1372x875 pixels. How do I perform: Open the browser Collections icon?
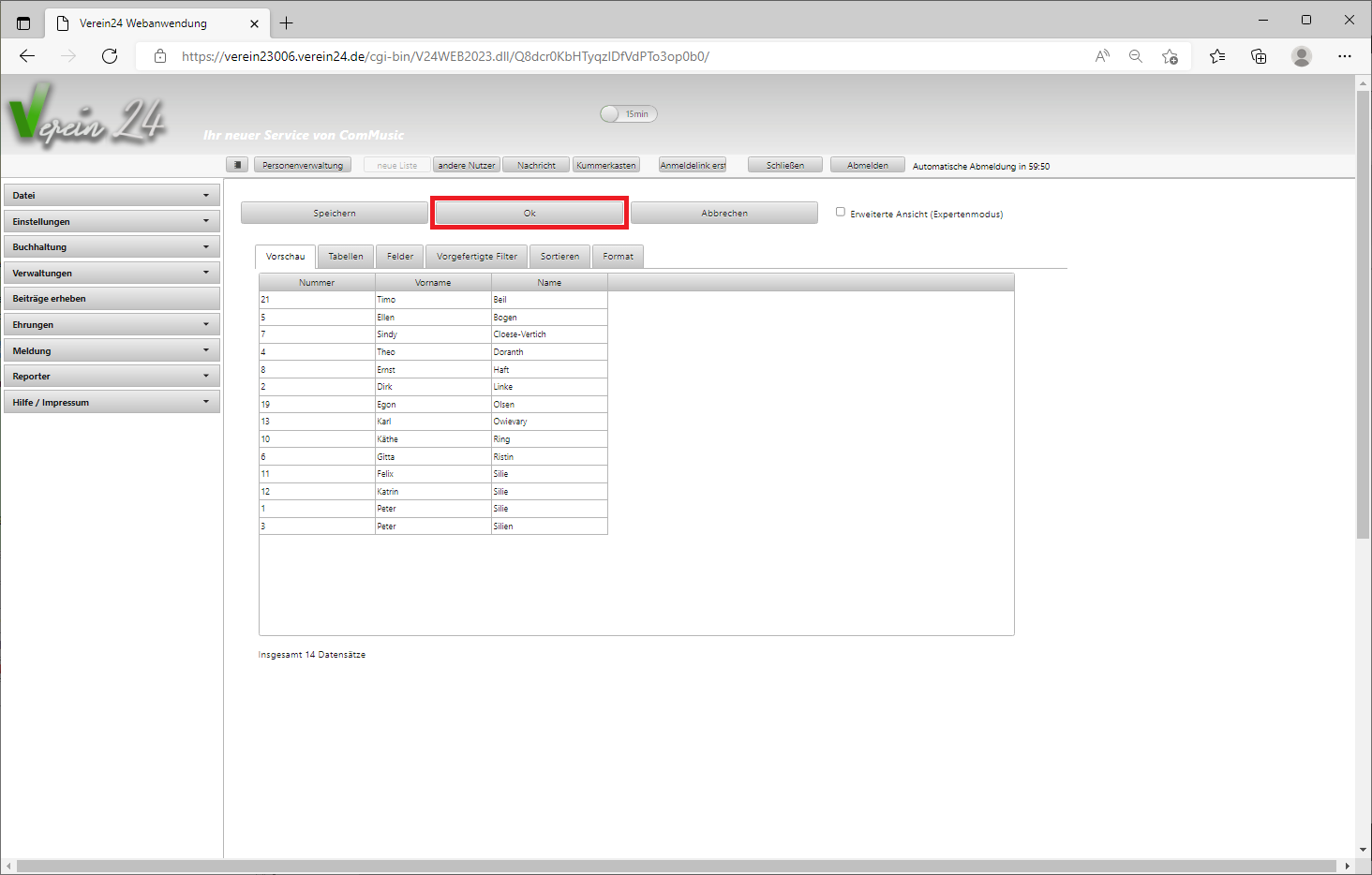tap(1259, 56)
